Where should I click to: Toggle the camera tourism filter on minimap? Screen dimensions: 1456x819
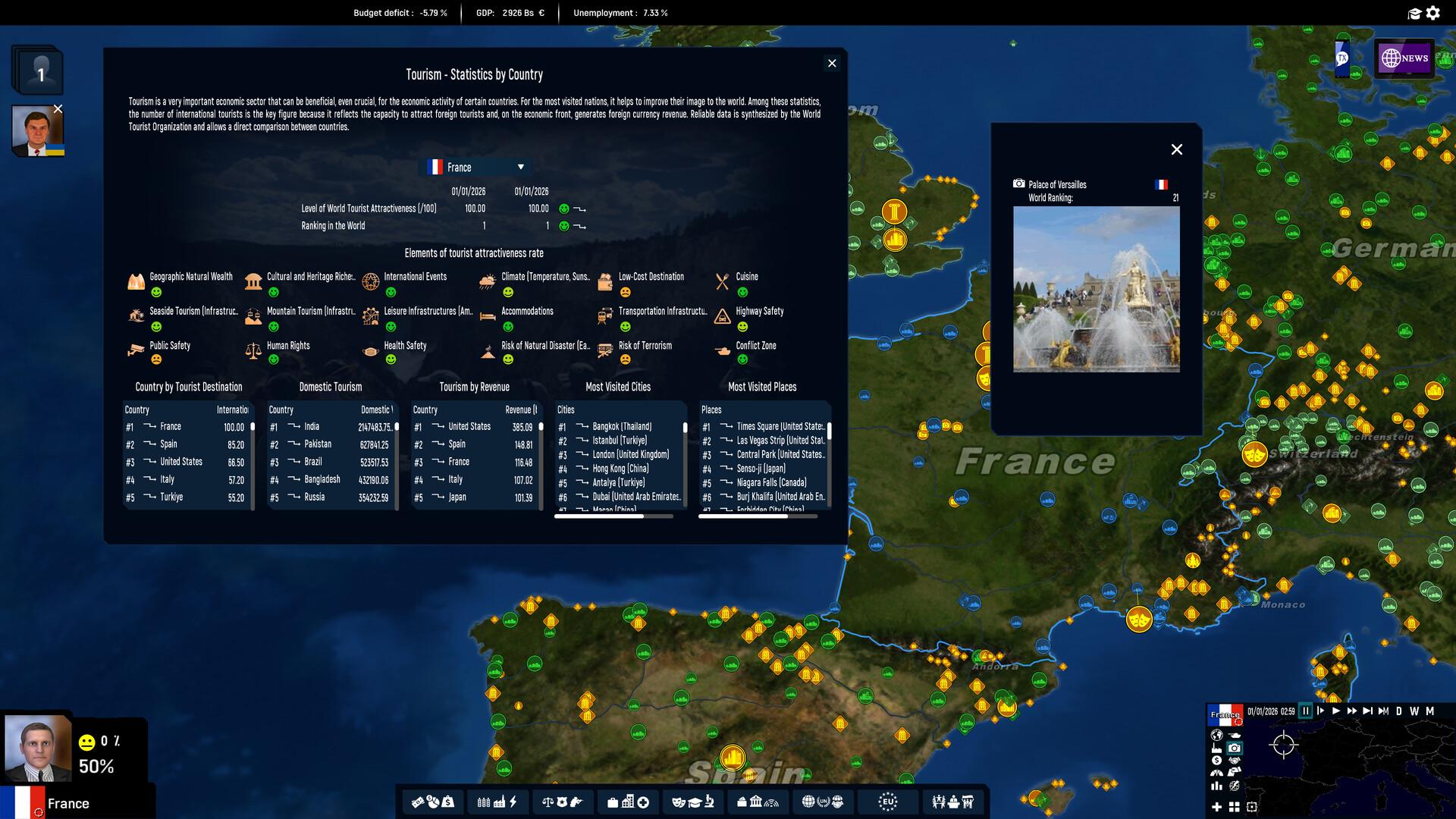tap(1234, 748)
